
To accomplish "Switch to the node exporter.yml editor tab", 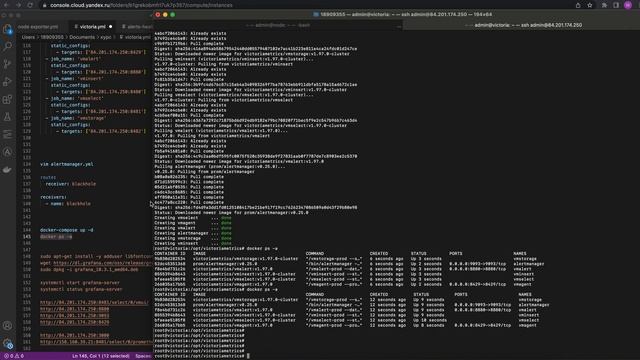I will (38, 27).
